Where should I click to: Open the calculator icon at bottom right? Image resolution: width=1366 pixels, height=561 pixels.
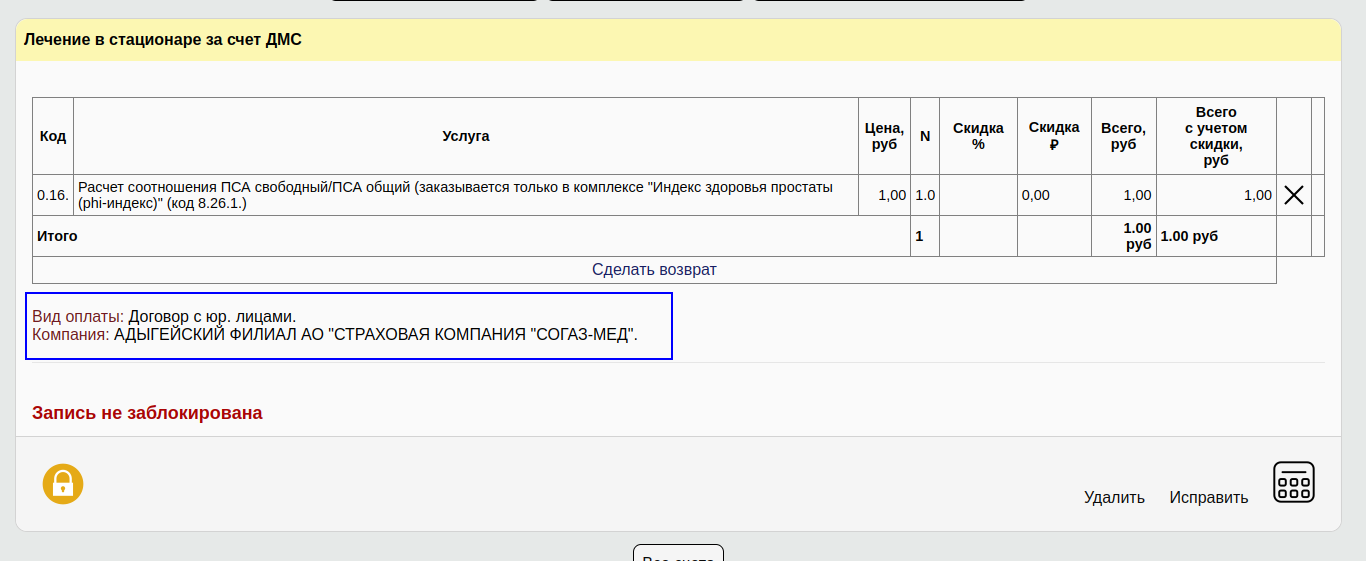point(1293,483)
